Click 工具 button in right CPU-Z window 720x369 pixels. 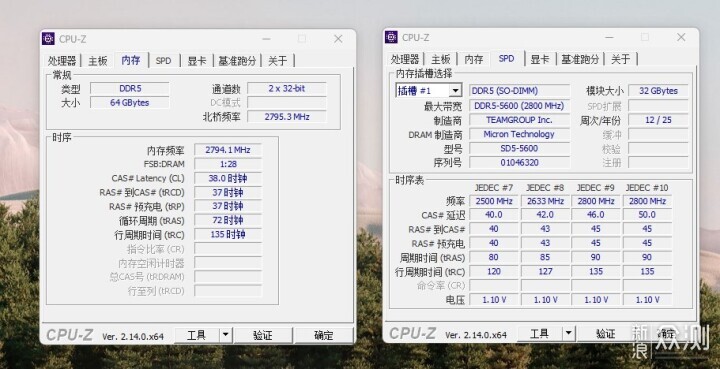pyautogui.click(x=540, y=334)
